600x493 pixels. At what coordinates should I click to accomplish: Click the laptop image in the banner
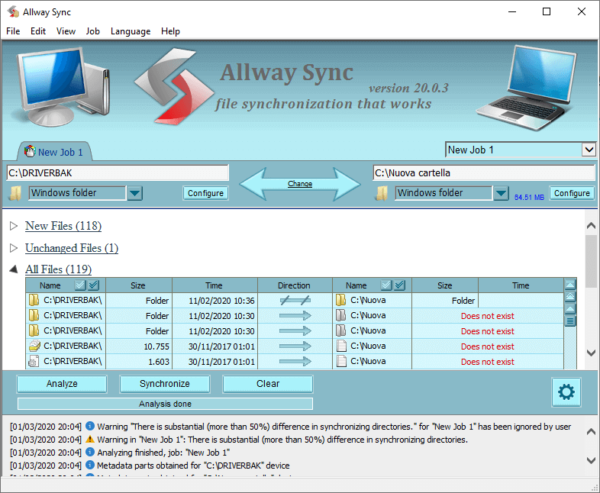[527, 88]
